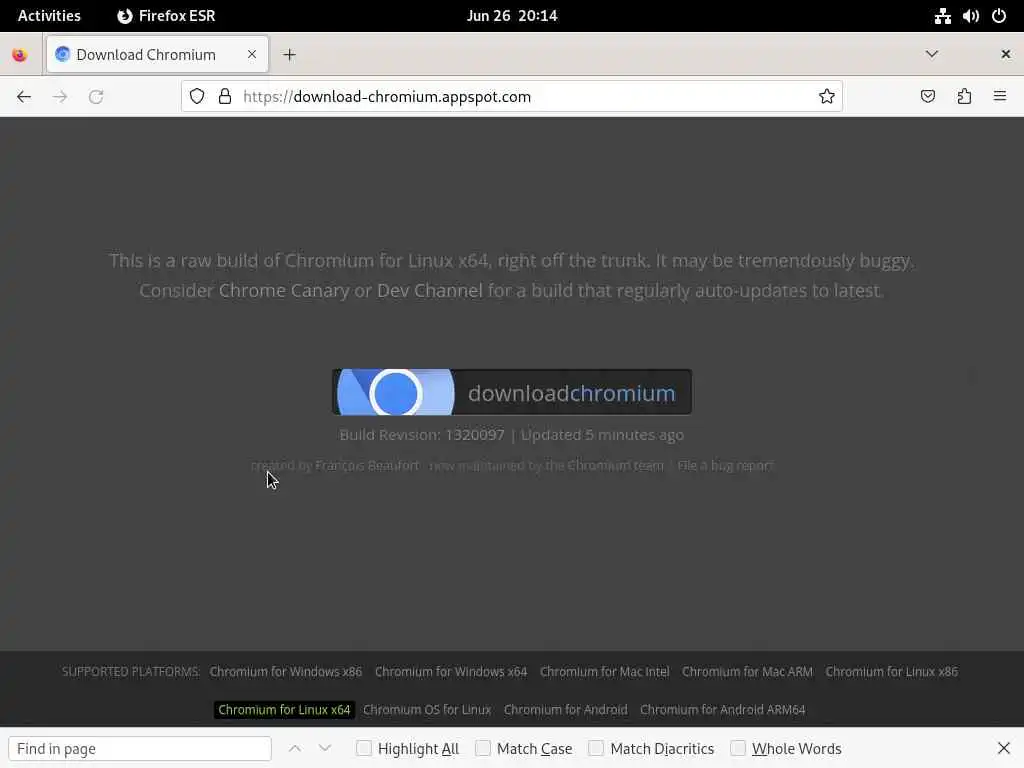Enable Whole Words checkbox
1024x768 pixels.
tap(737, 748)
